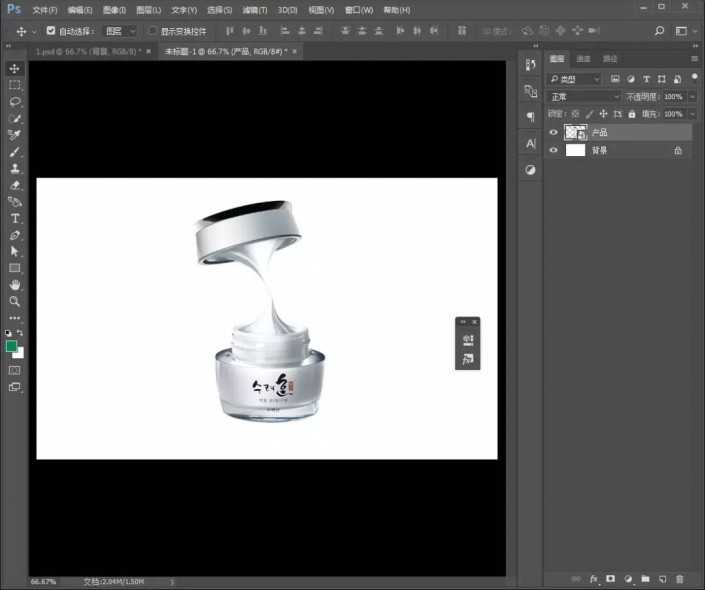Select the Hand tool
Image resolution: width=705 pixels, height=590 pixels.
click(x=15, y=285)
